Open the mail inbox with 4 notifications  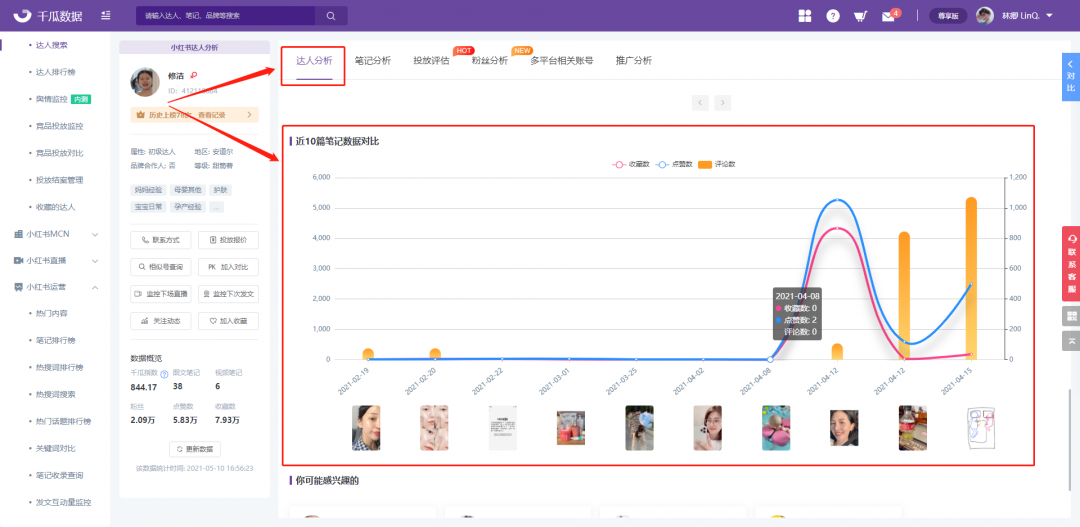[888, 16]
